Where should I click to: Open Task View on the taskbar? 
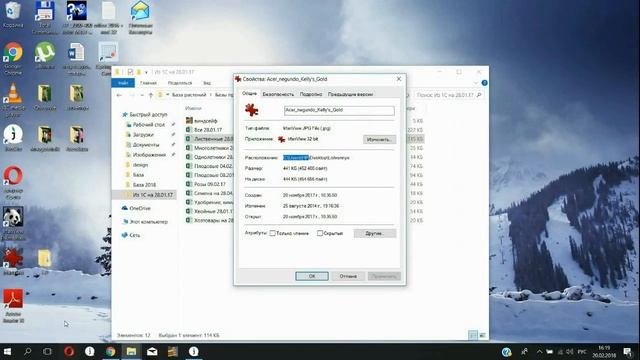[x=47, y=351]
